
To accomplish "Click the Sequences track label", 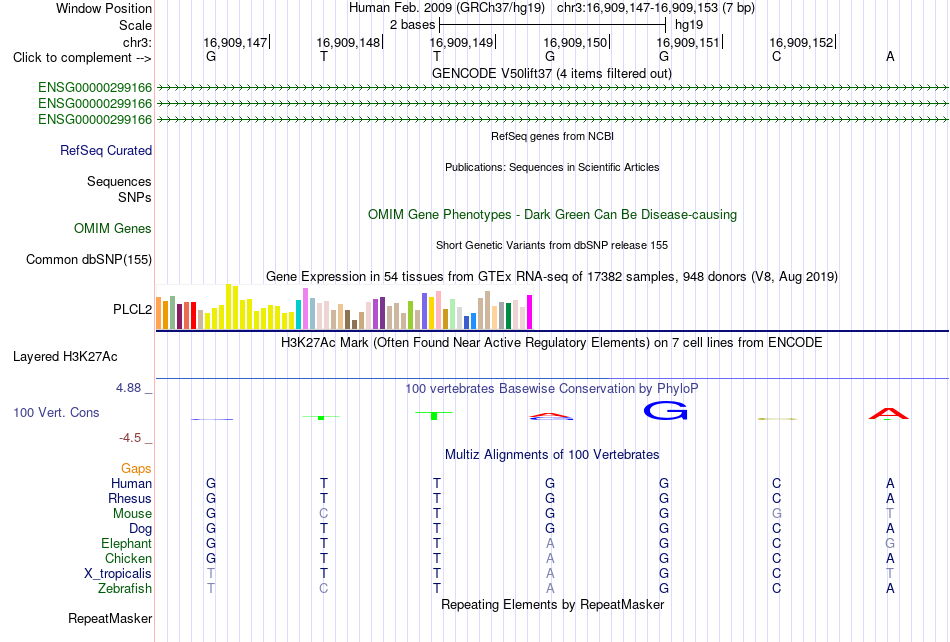I will click(x=119, y=182).
